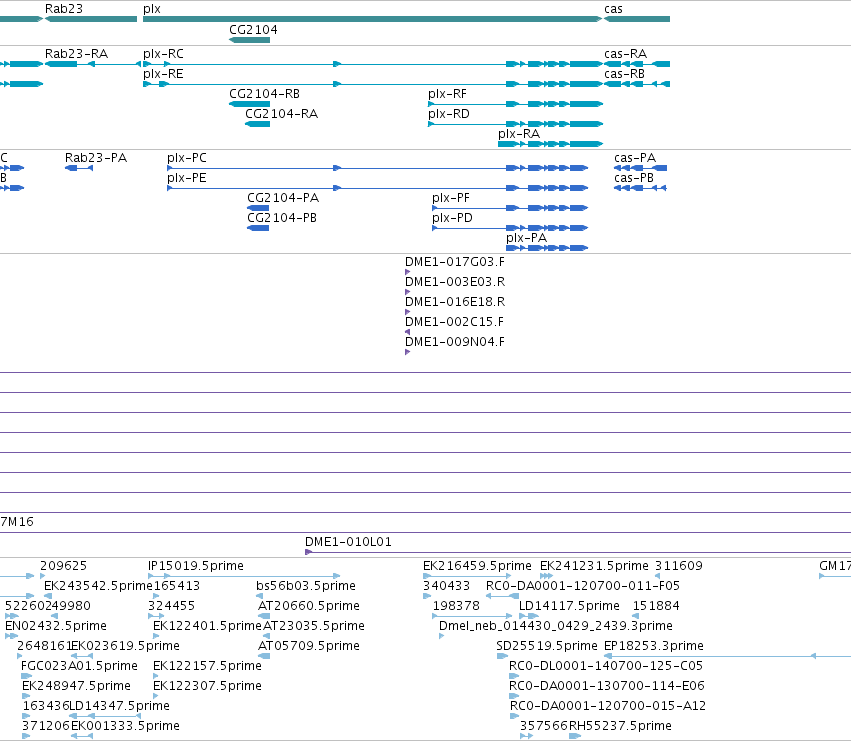This screenshot has height=741, width=851.
Task: Click the CG2104-RA transcript
Action: point(257,124)
